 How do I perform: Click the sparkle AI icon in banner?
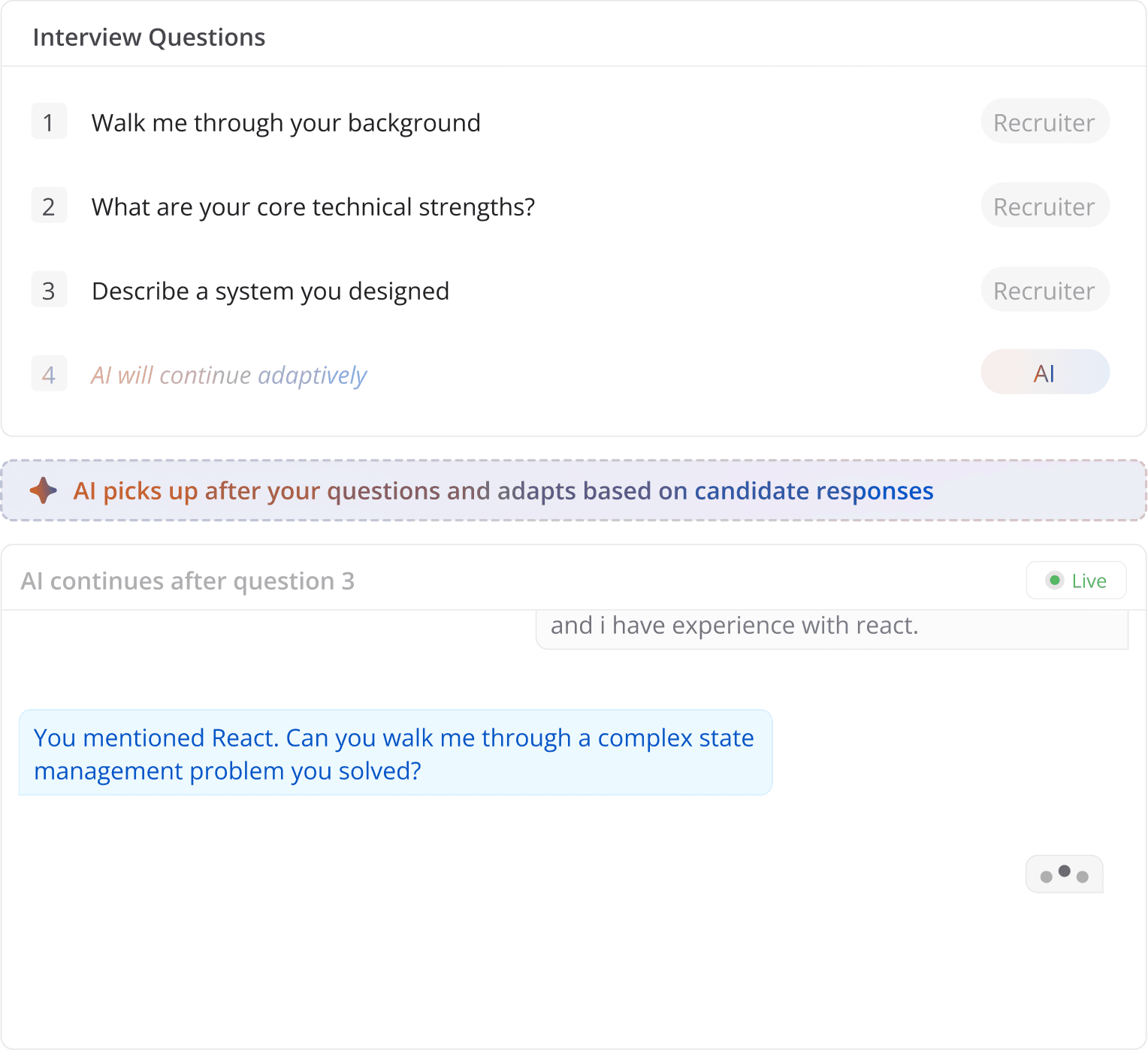tap(44, 490)
